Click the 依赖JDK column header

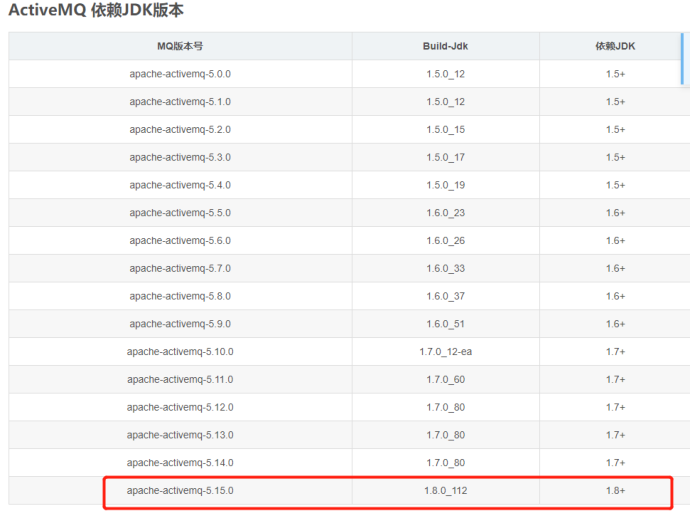tap(615, 46)
